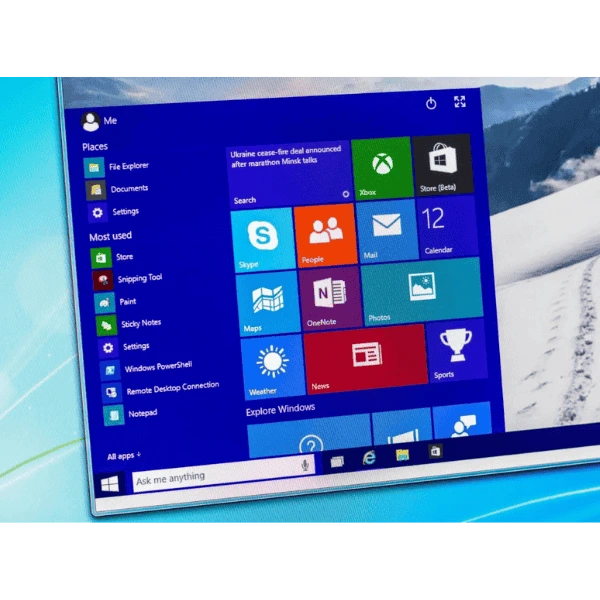Open Paint from Most used
Viewport: 600px width, 600px height.
[x=116, y=302]
